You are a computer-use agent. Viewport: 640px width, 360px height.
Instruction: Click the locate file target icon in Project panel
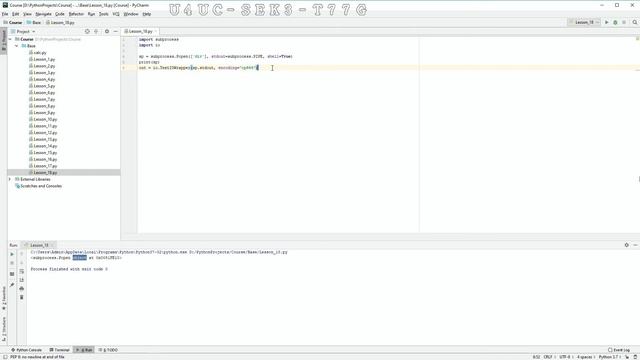point(87,31)
